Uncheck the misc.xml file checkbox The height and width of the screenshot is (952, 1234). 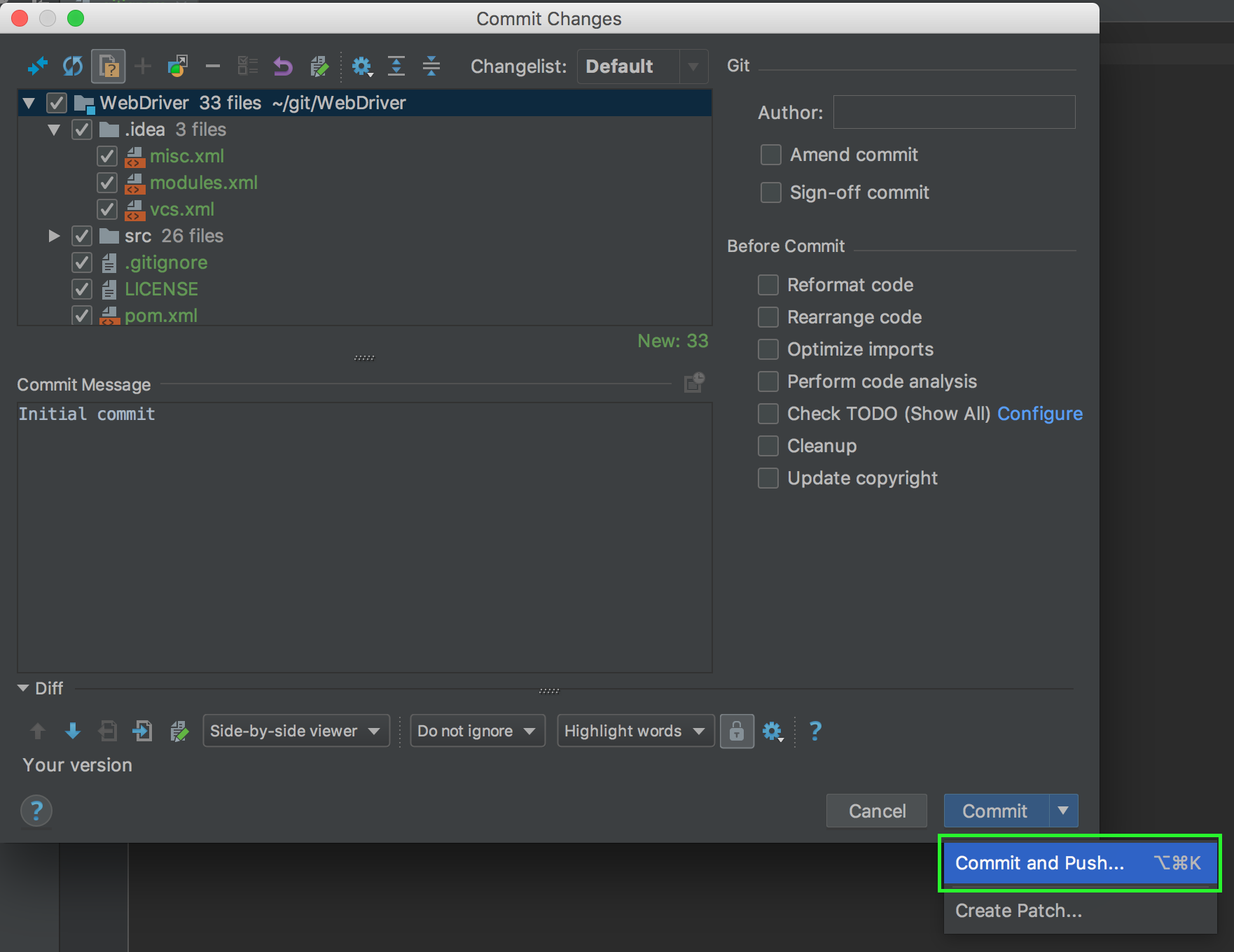click(107, 156)
